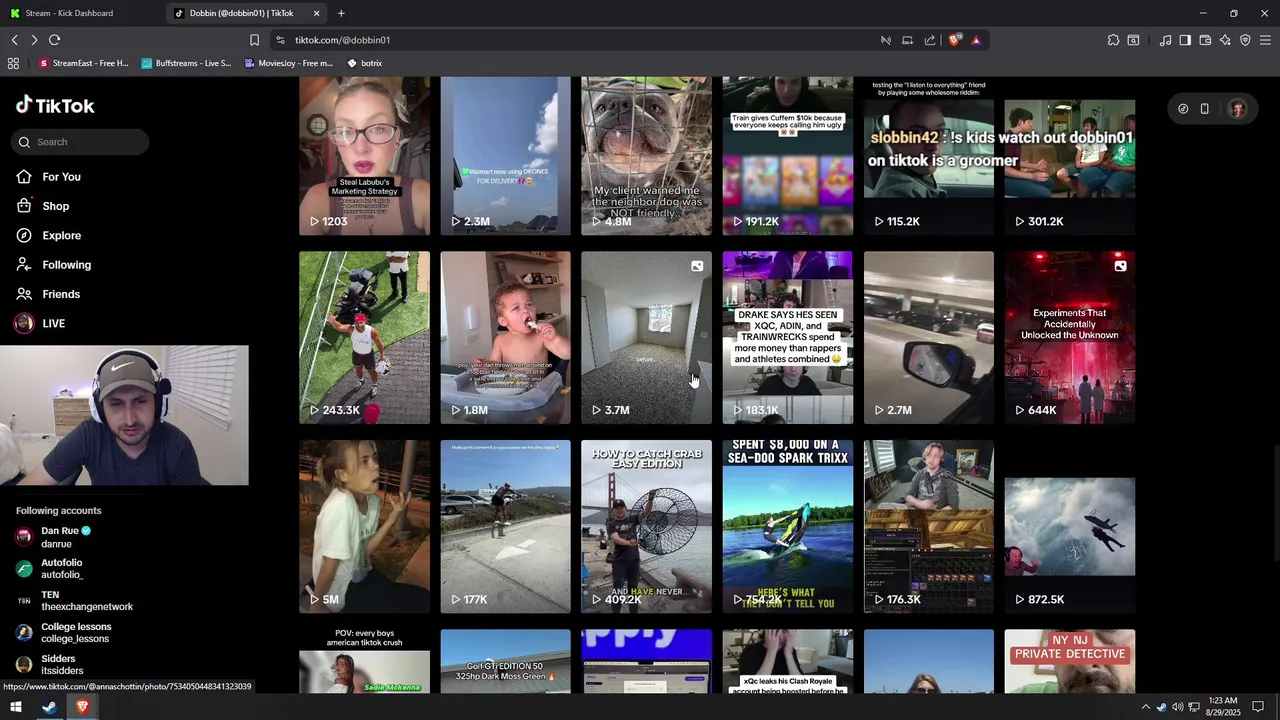Open Leo AI sparkle icon
The height and width of the screenshot is (720, 1280).
point(1225,40)
